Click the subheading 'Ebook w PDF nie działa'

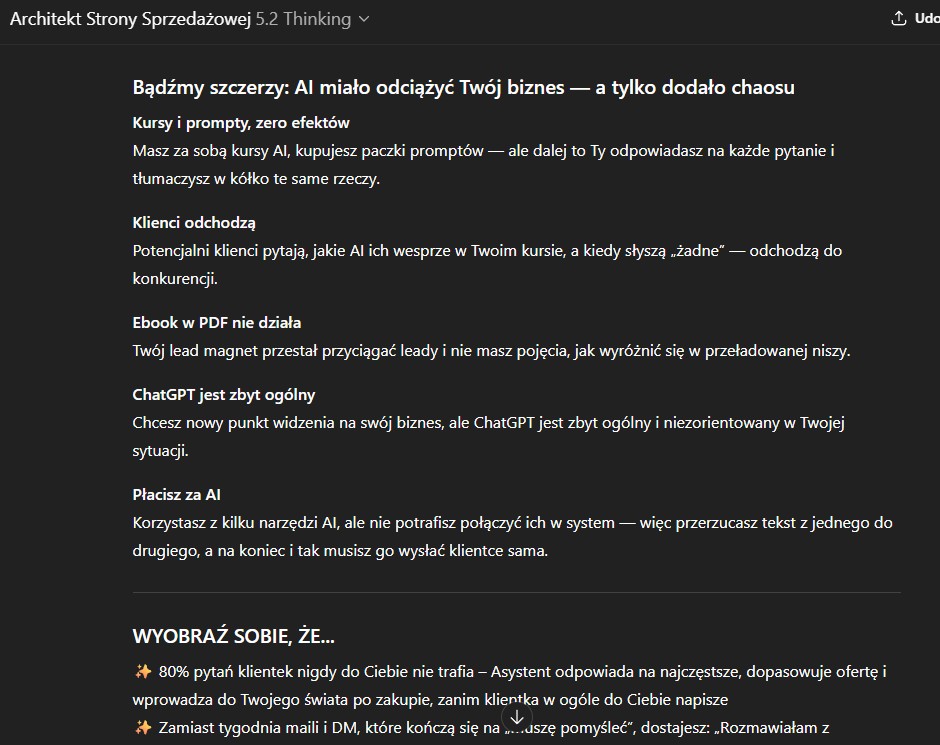[x=216, y=322]
